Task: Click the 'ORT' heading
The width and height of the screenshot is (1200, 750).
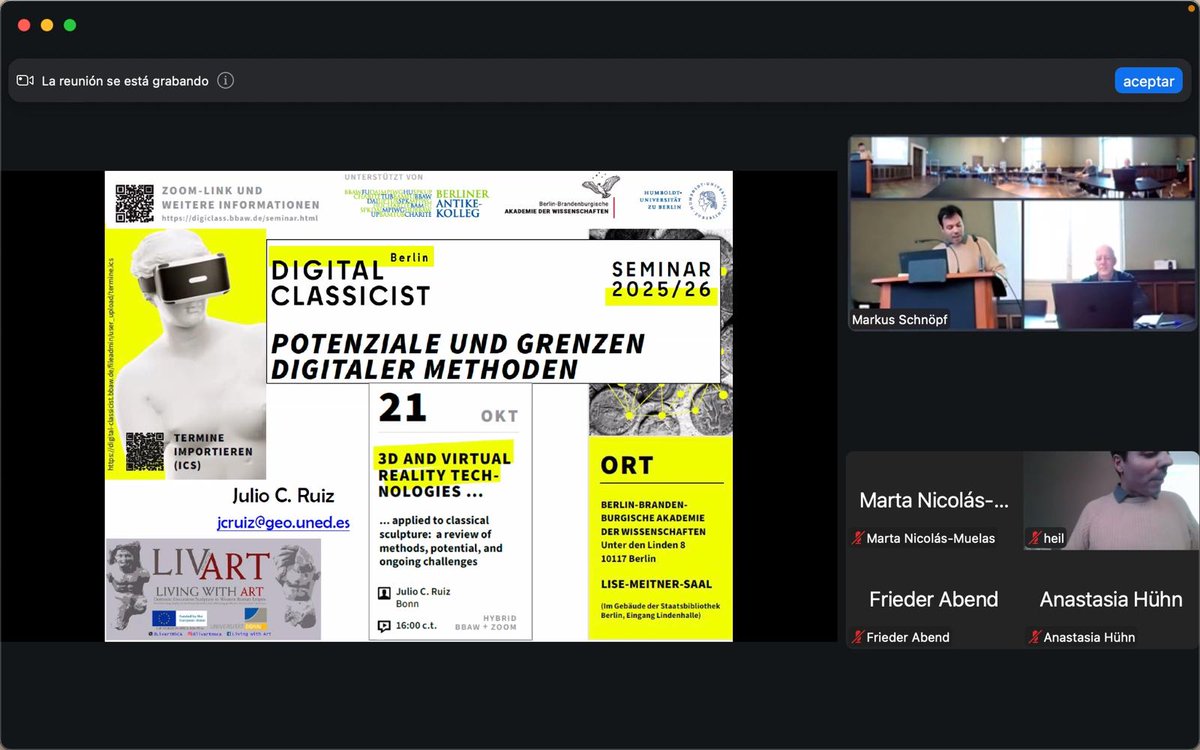Action: tap(627, 466)
